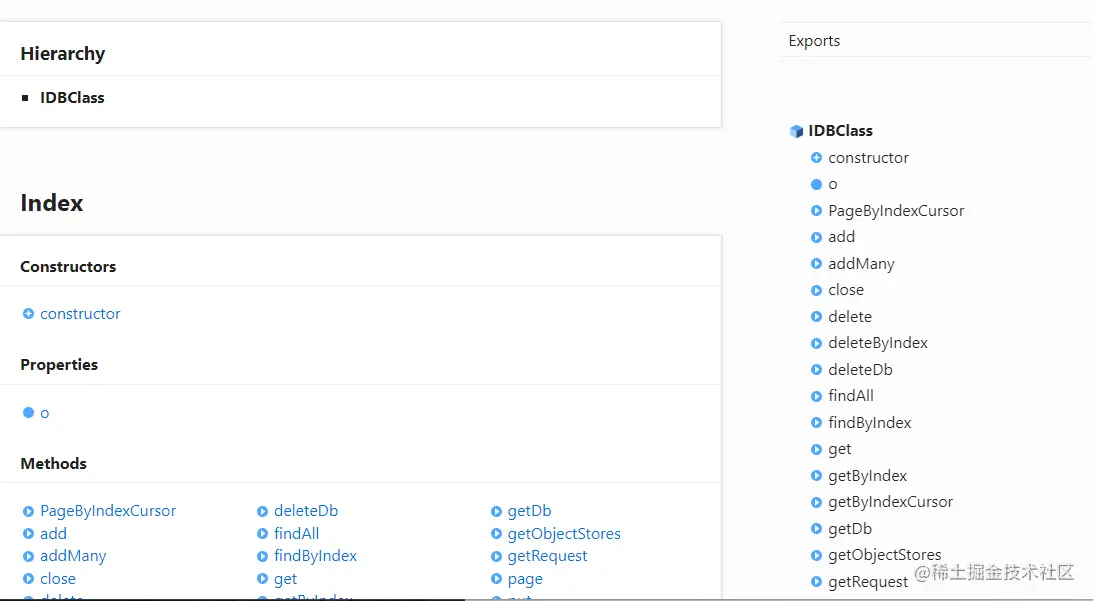The width and height of the screenshot is (1093, 601).
Task: Click the method icon beside page in Index
Action: (496, 579)
